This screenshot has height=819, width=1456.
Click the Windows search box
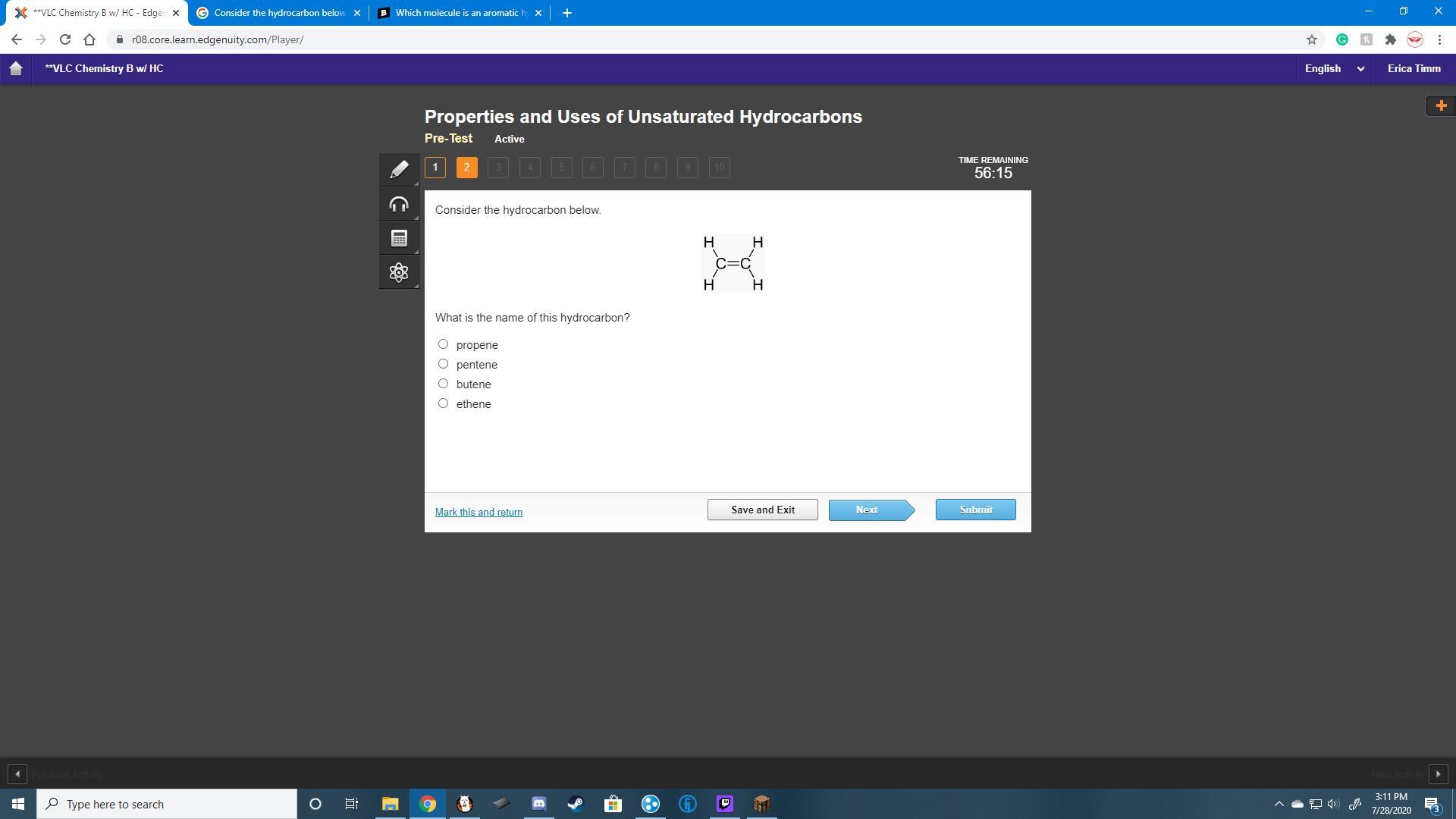167,804
